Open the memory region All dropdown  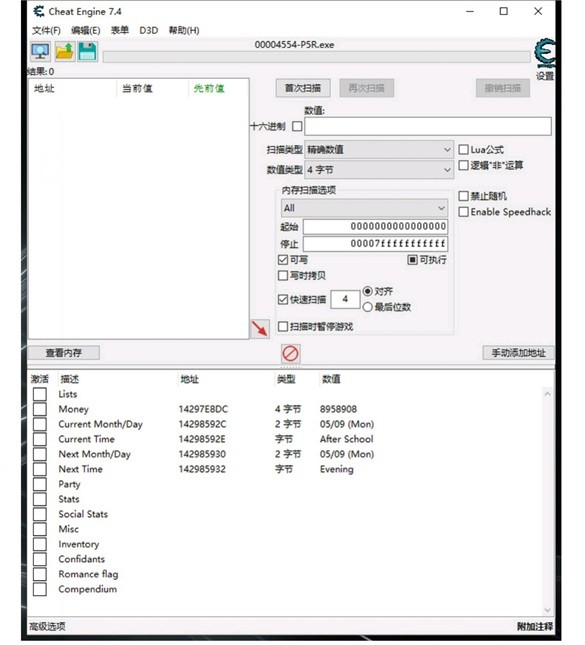tap(364, 208)
